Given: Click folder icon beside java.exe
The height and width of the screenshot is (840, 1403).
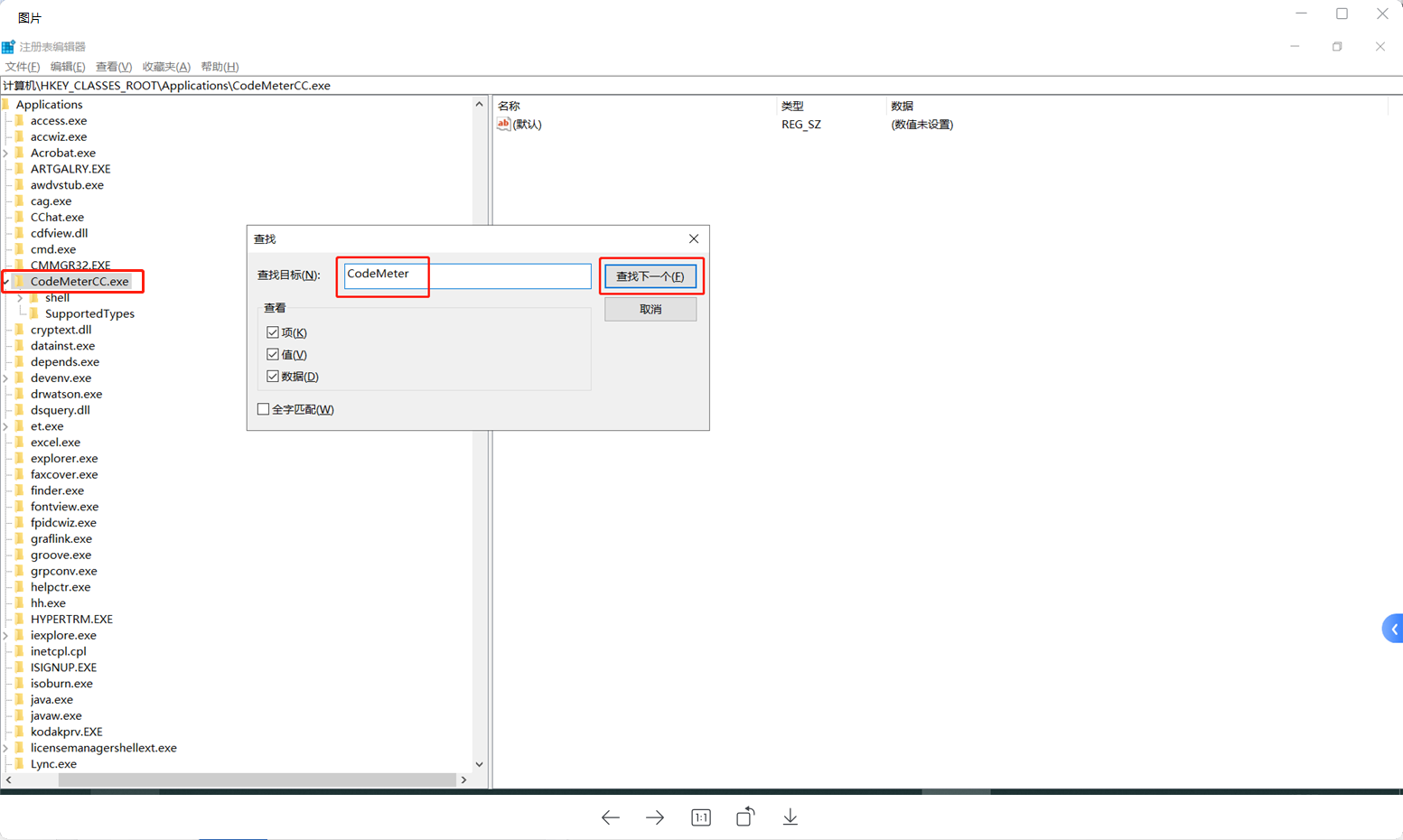Looking at the screenshot, I should pos(20,699).
